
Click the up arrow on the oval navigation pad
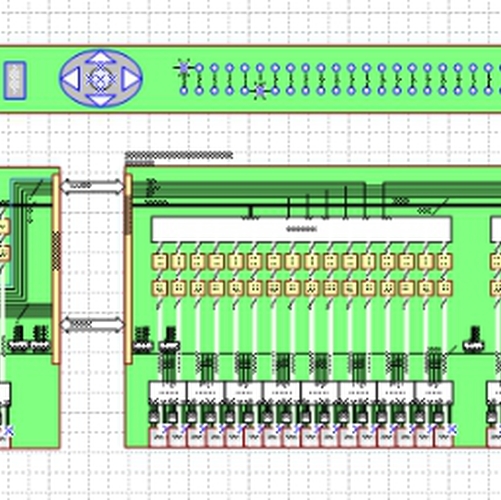pos(101,58)
